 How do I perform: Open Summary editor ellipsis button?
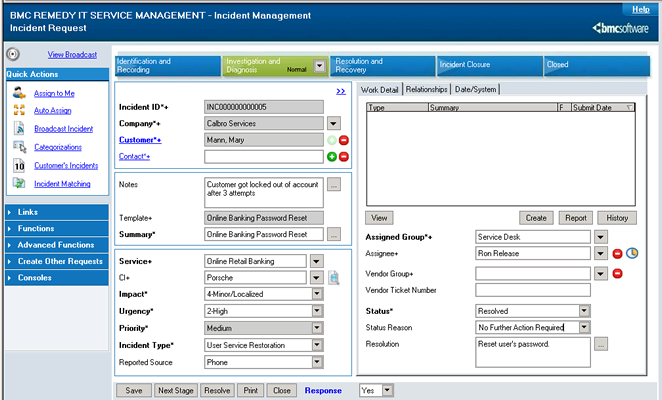click(334, 234)
